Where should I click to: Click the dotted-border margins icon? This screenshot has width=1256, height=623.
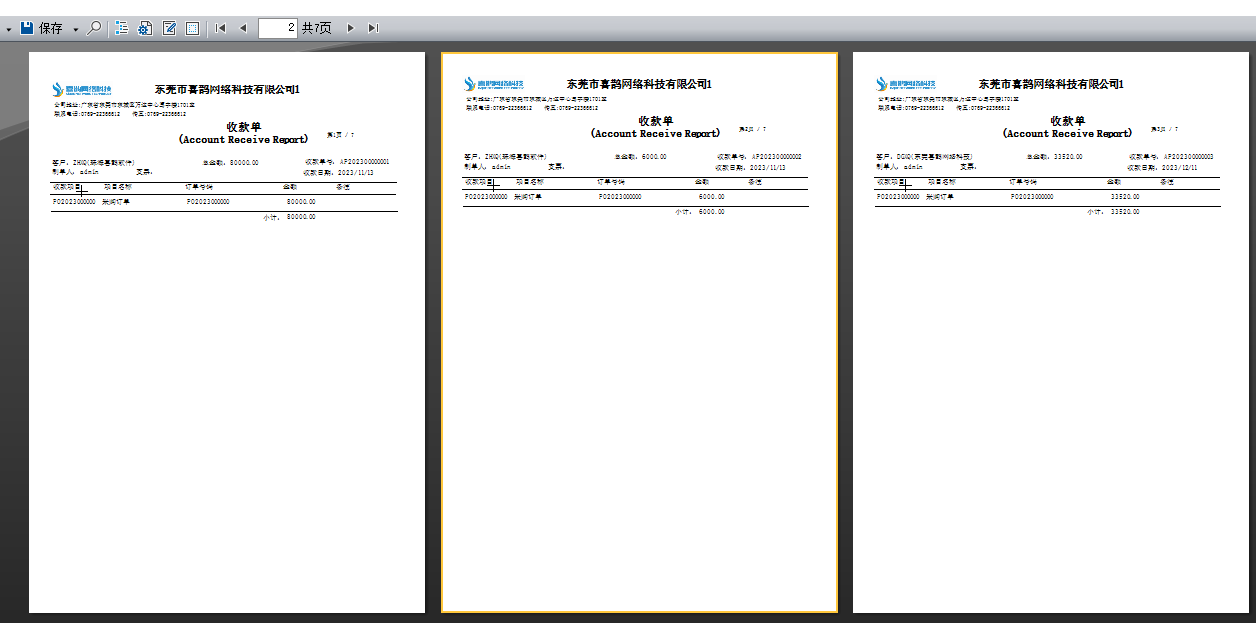(x=193, y=28)
